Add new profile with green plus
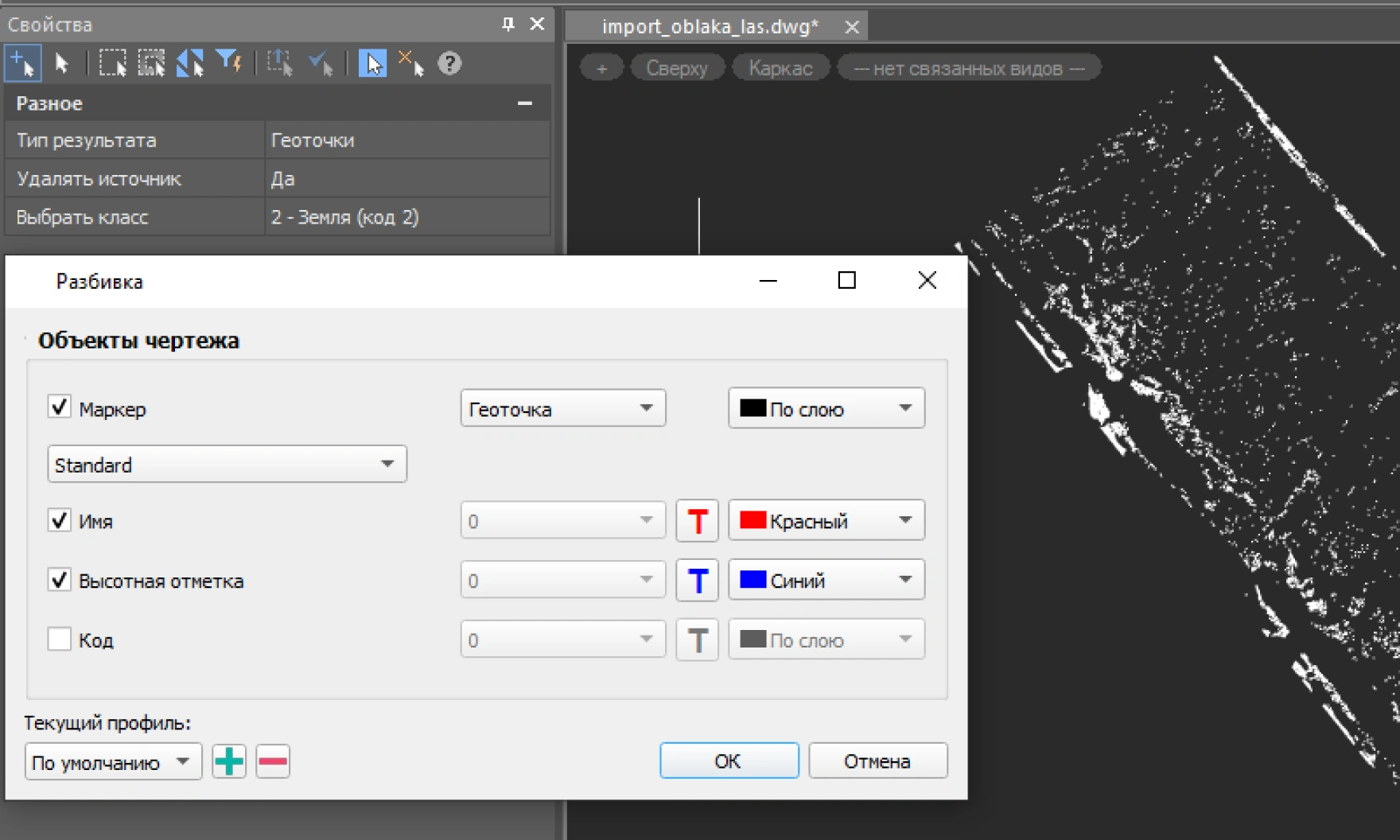 tap(229, 762)
